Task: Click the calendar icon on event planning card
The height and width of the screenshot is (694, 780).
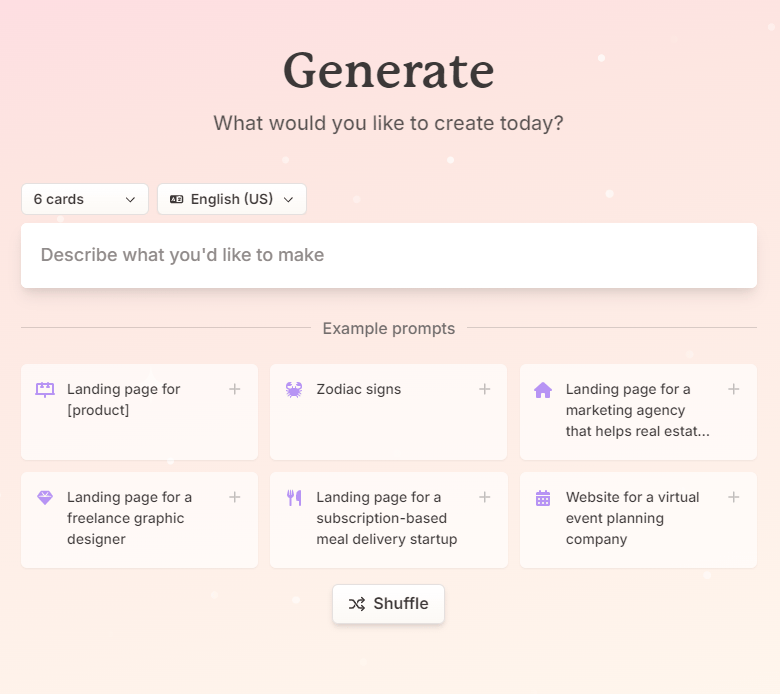Action: 543,498
